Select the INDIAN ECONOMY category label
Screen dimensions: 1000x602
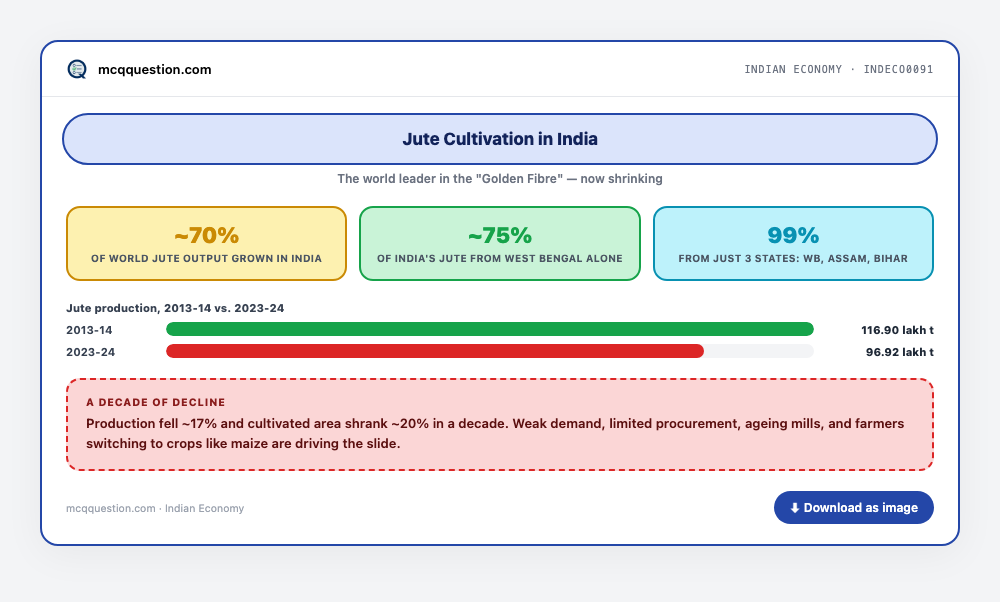point(793,69)
